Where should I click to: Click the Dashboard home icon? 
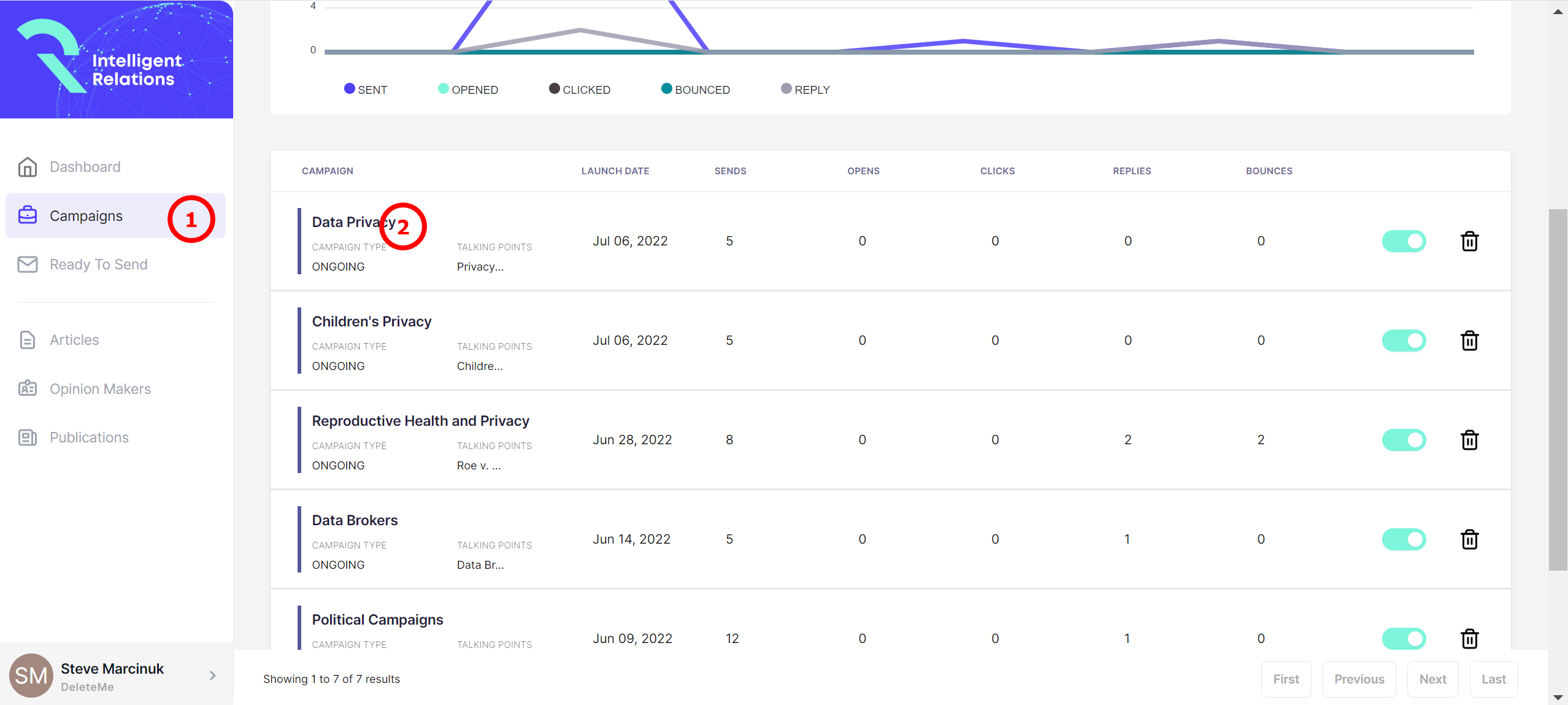28,167
